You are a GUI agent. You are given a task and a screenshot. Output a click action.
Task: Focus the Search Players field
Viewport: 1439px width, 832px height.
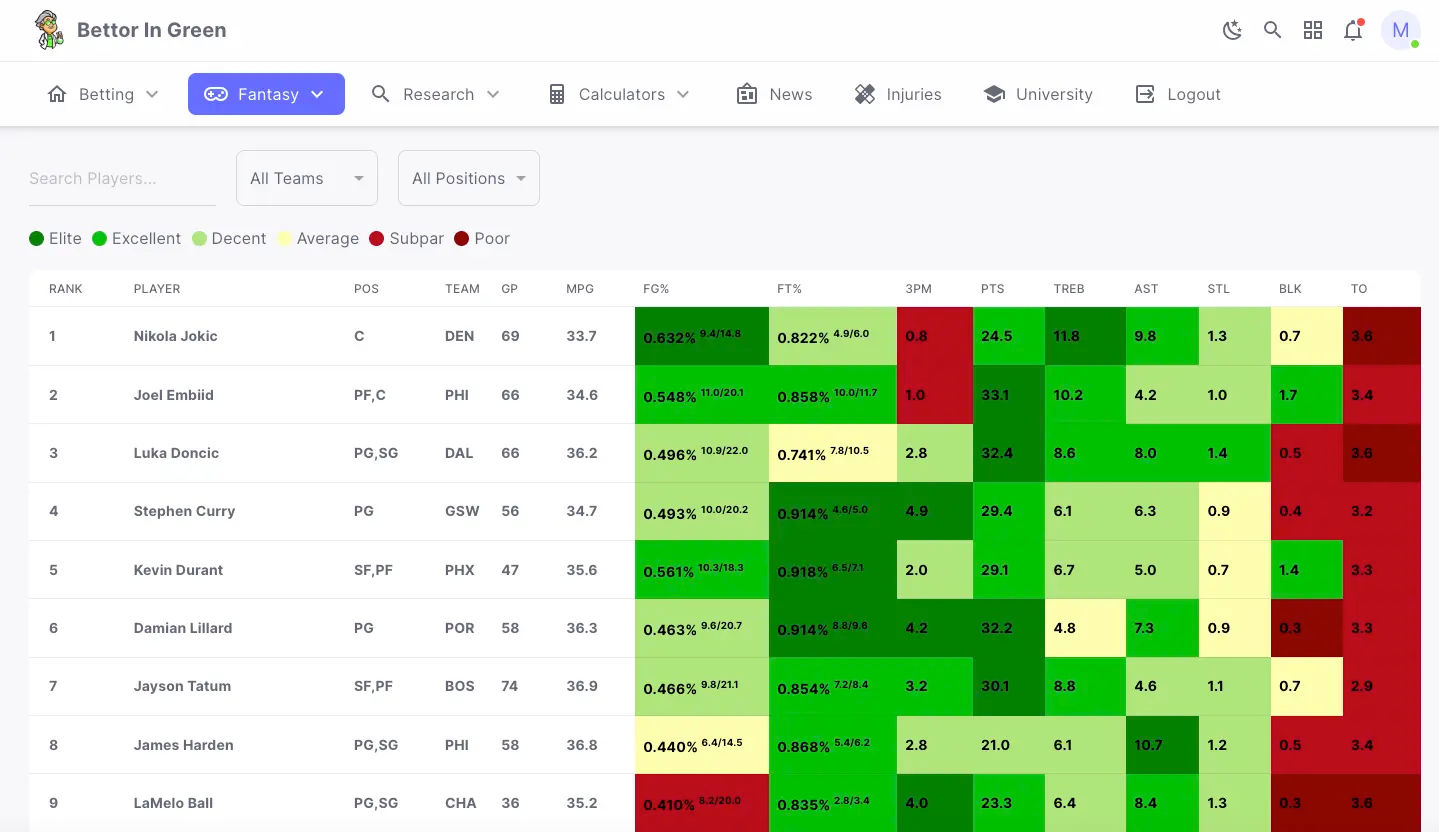[x=122, y=178]
